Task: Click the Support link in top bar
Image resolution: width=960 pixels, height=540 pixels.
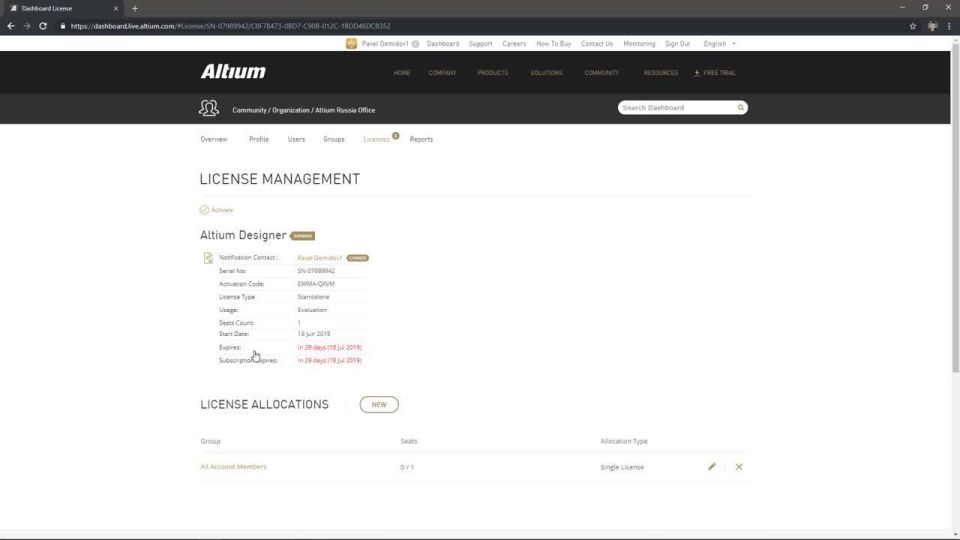Action: (481, 44)
